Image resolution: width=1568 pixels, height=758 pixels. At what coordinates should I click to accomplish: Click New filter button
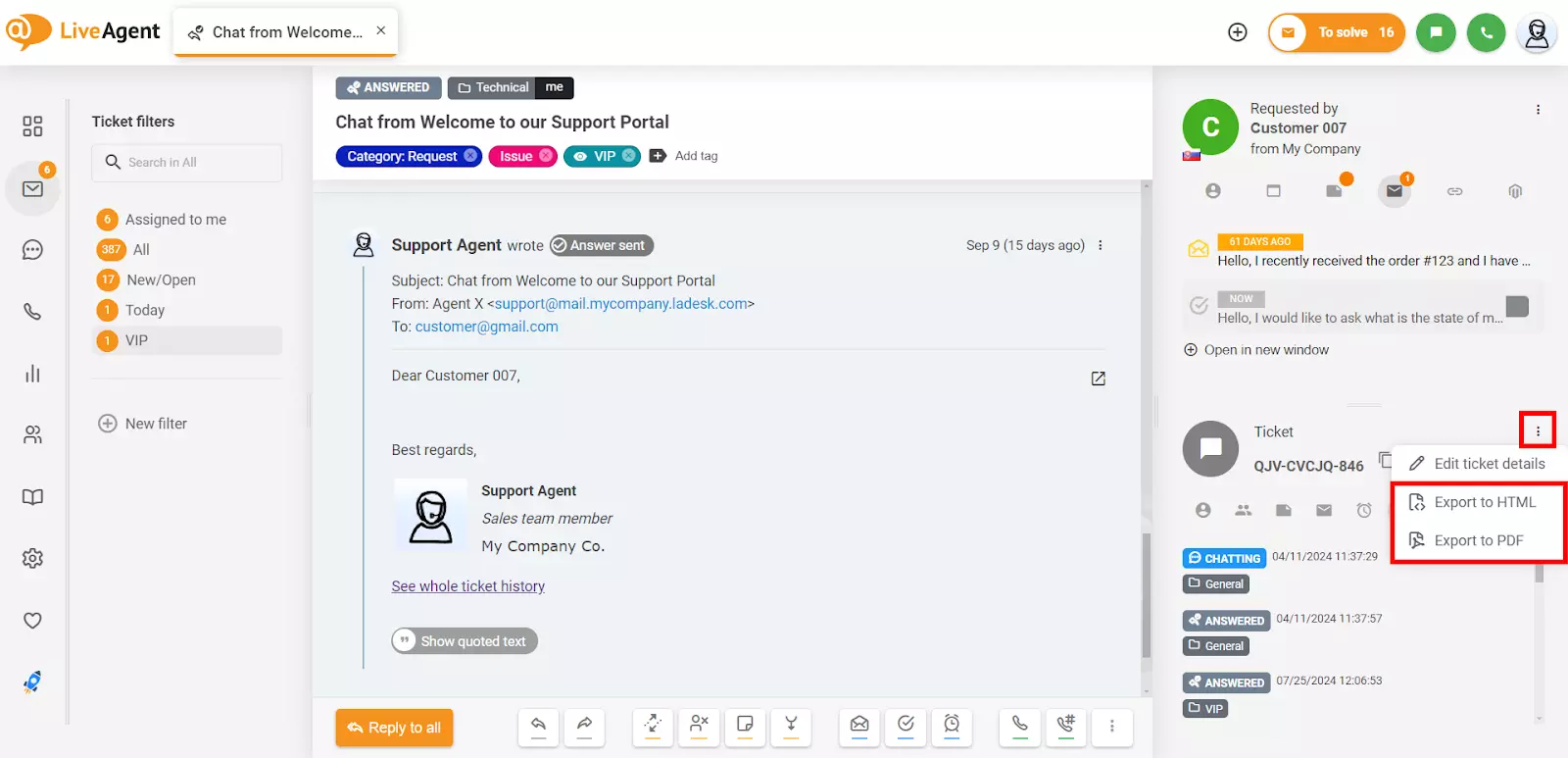[142, 424]
